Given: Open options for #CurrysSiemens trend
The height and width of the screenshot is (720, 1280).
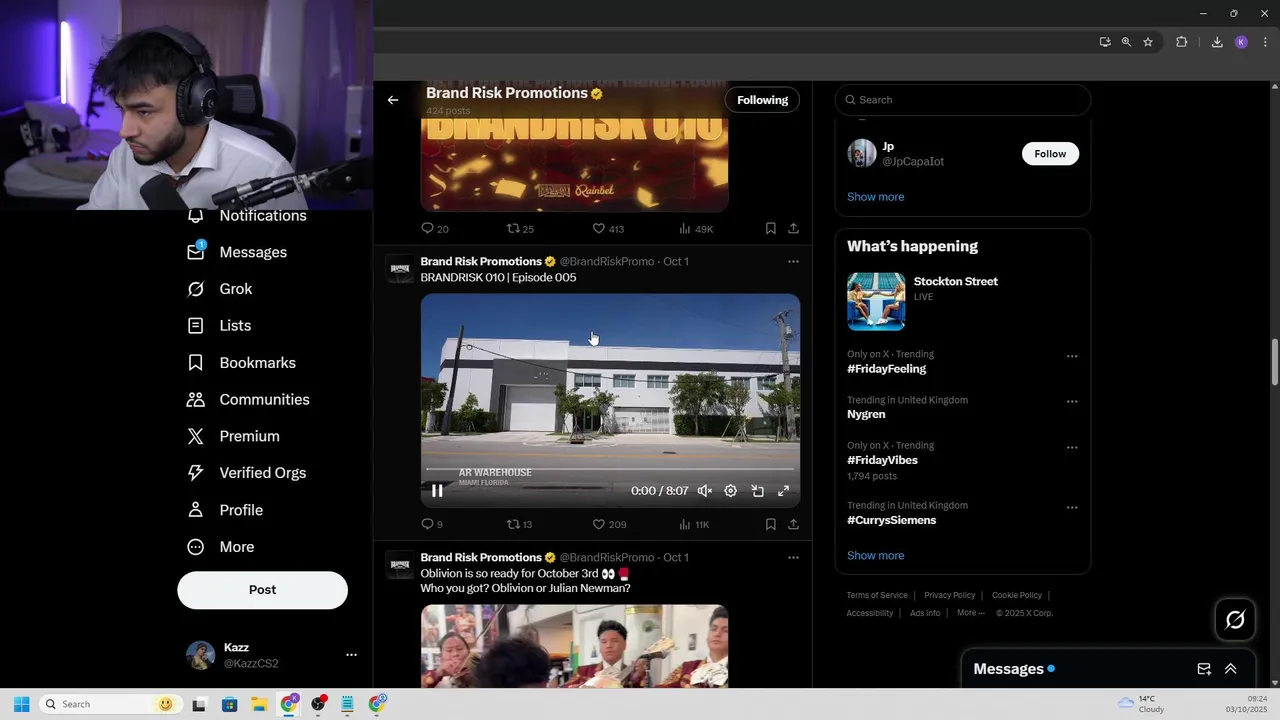Looking at the screenshot, I should 1072,507.
